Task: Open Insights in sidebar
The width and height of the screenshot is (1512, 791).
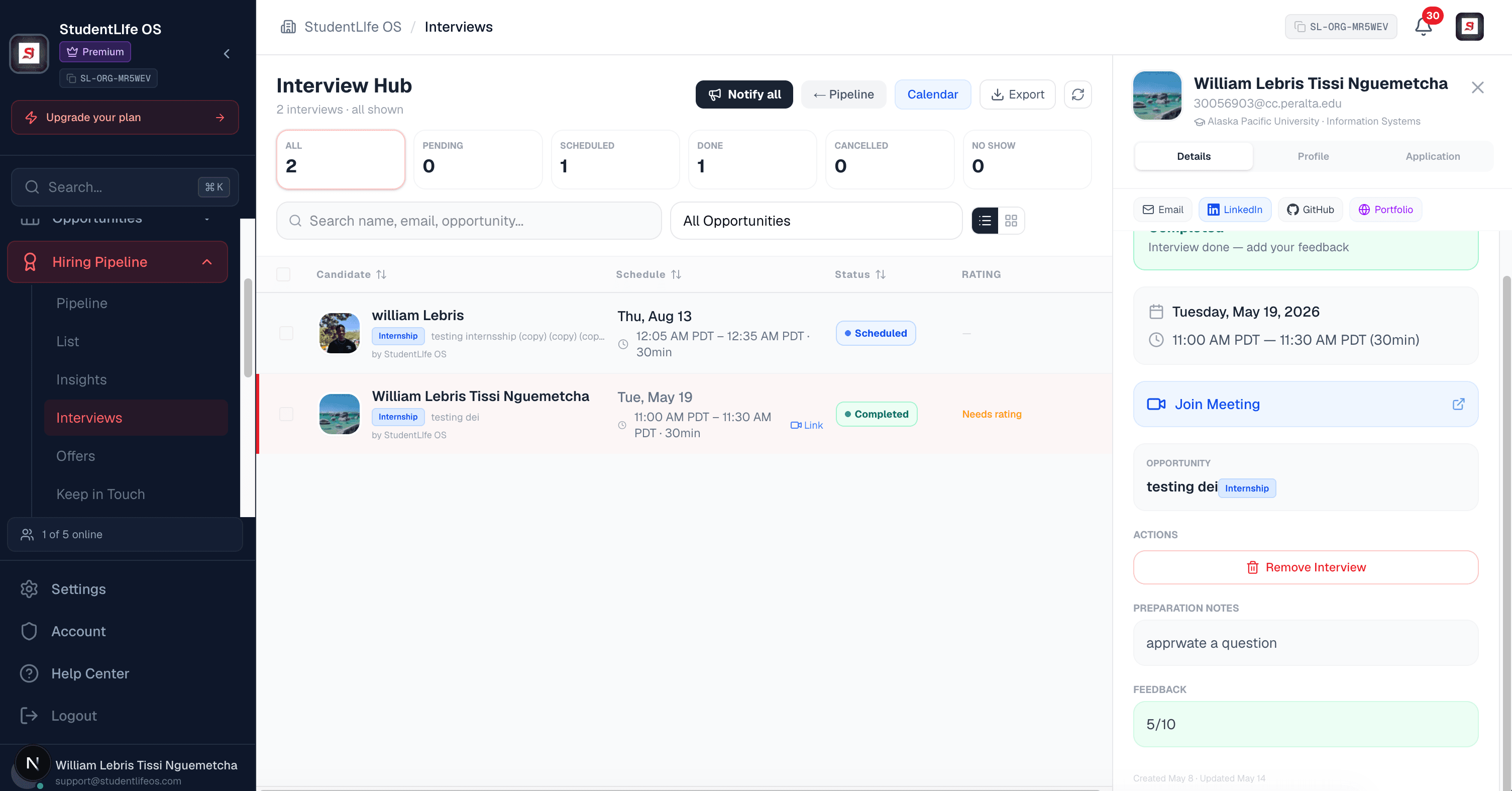Action: pyautogui.click(x=136, y=379)
